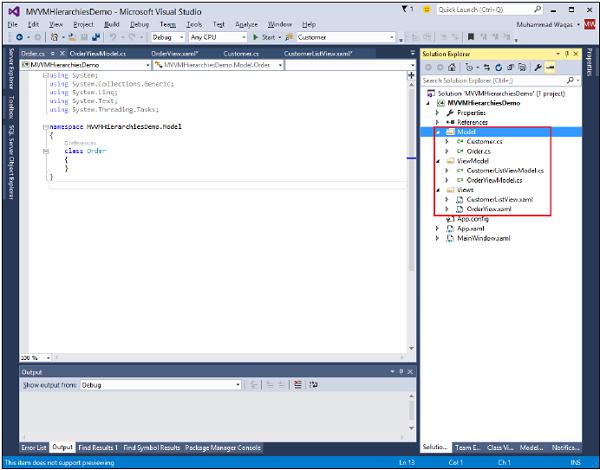Open the Server Explorer side tab
Screen dimensions: 600x470
(11, 69)
